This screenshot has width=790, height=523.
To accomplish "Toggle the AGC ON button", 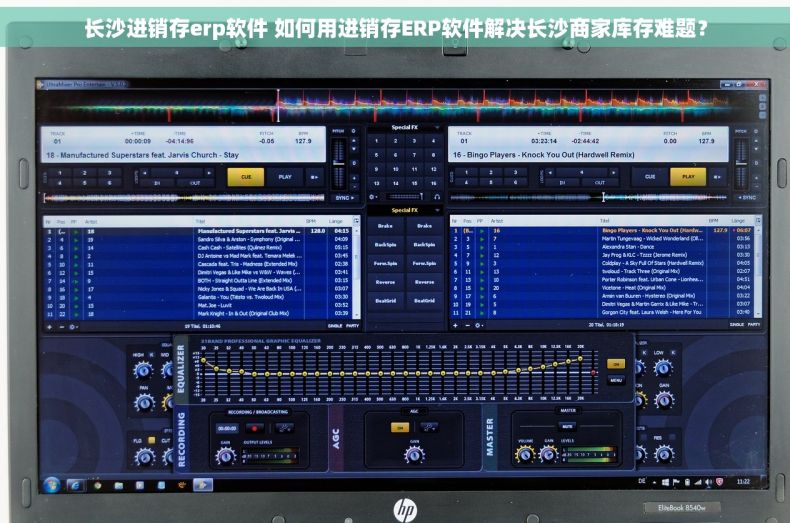I will [x=400, y=428].
